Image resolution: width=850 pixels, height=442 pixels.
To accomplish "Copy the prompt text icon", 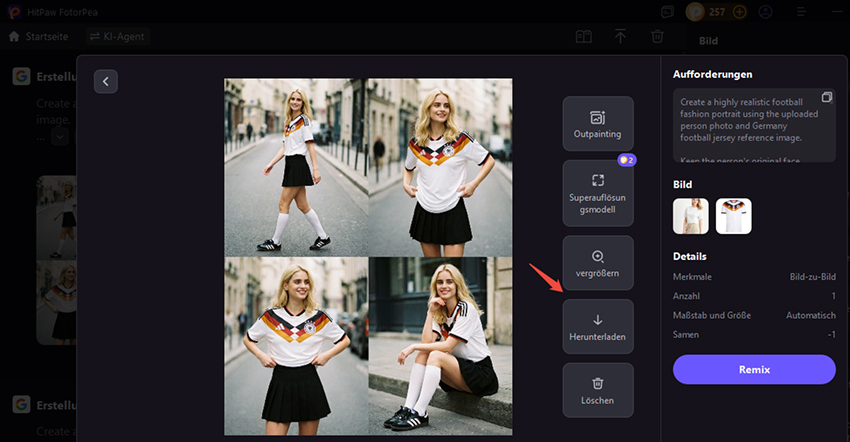I will coord(827,97).
